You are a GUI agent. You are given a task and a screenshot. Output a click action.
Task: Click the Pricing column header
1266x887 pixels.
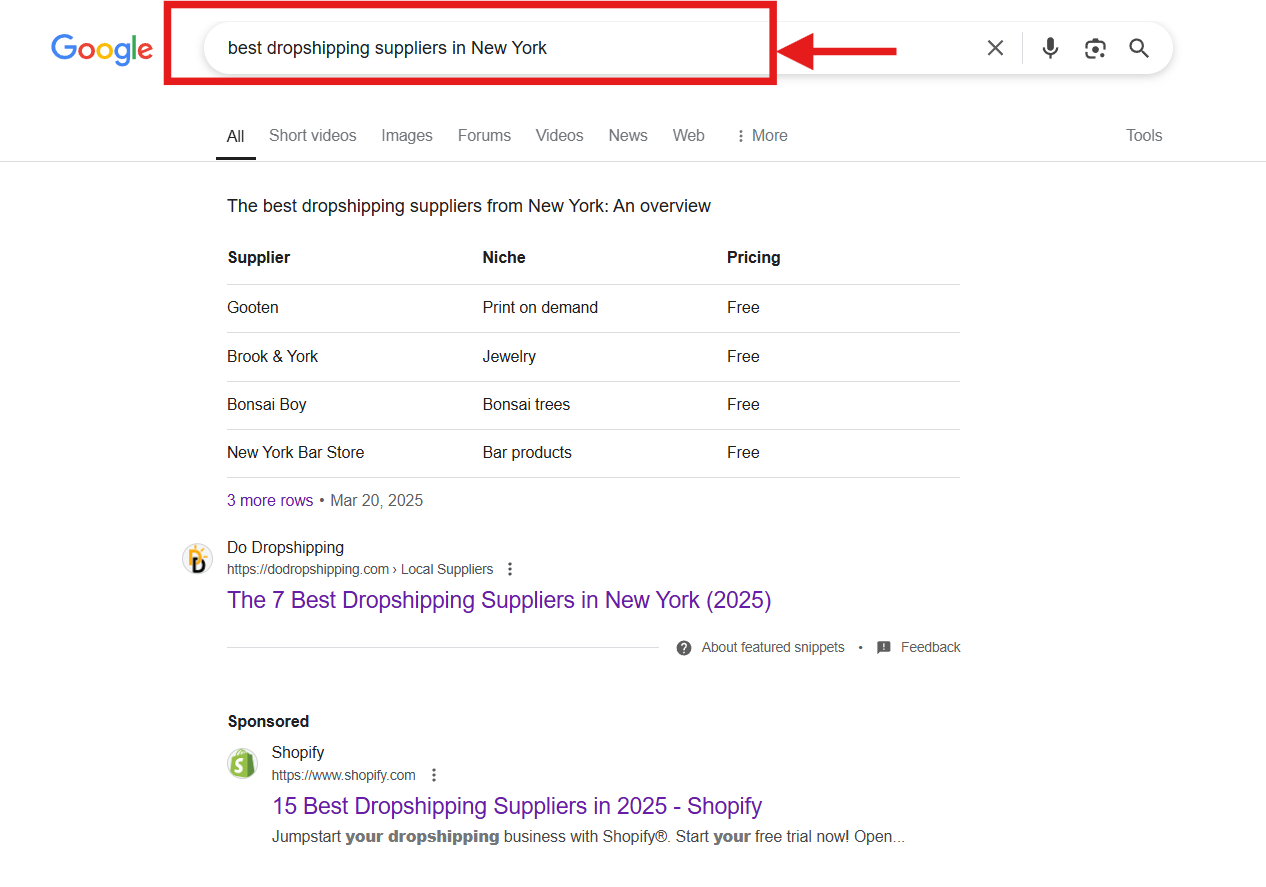coord(754,257)
